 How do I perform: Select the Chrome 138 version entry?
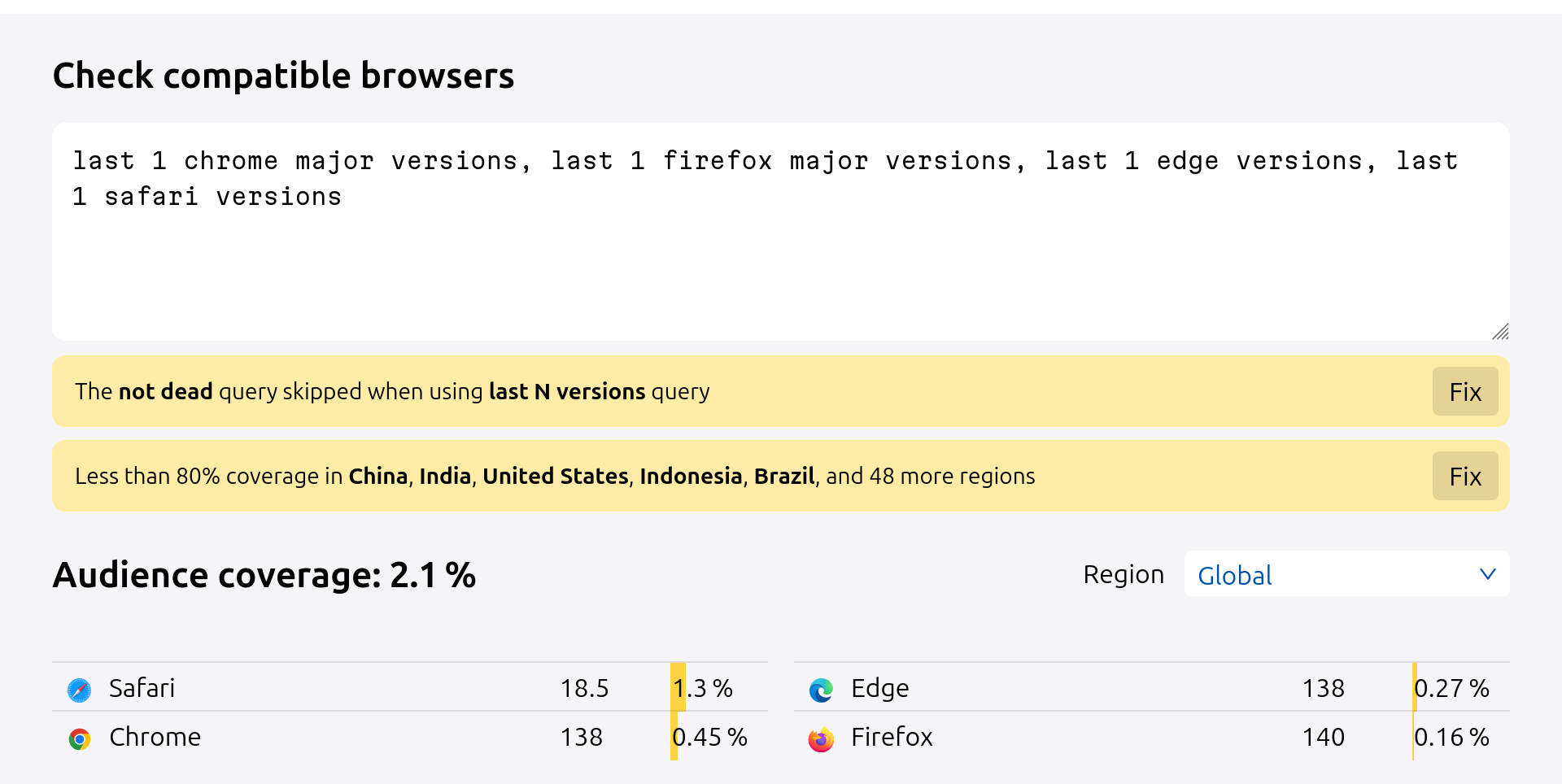coord(582,737)
